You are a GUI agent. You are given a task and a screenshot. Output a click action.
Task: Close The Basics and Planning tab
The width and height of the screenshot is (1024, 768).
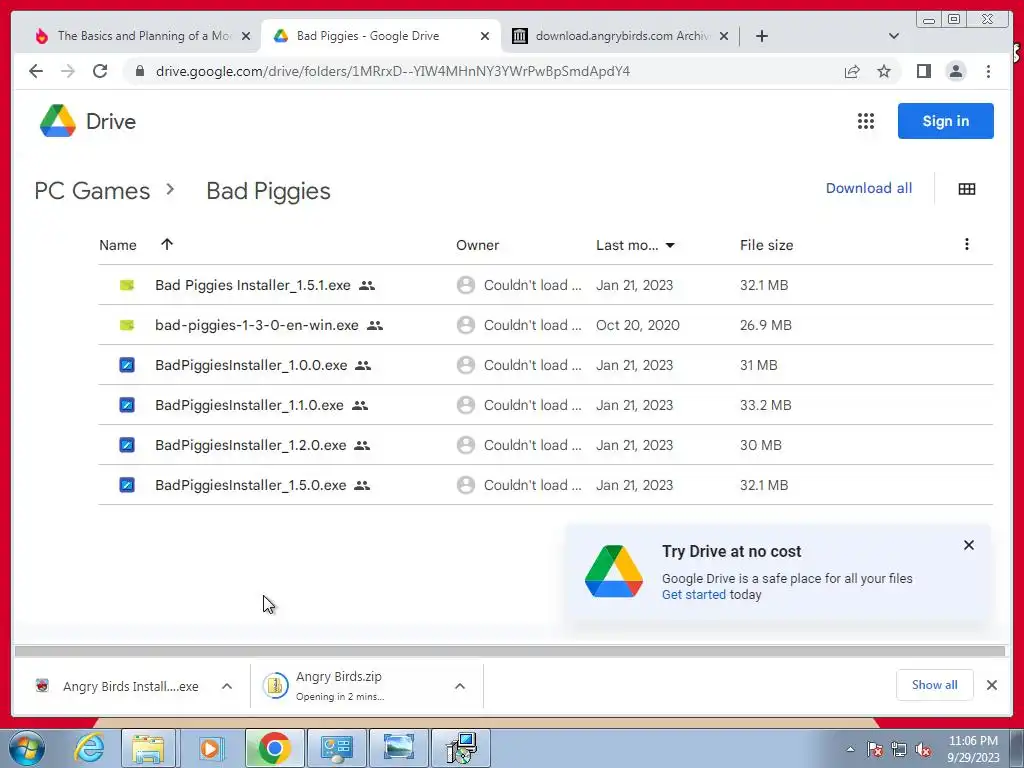point(246,36)
